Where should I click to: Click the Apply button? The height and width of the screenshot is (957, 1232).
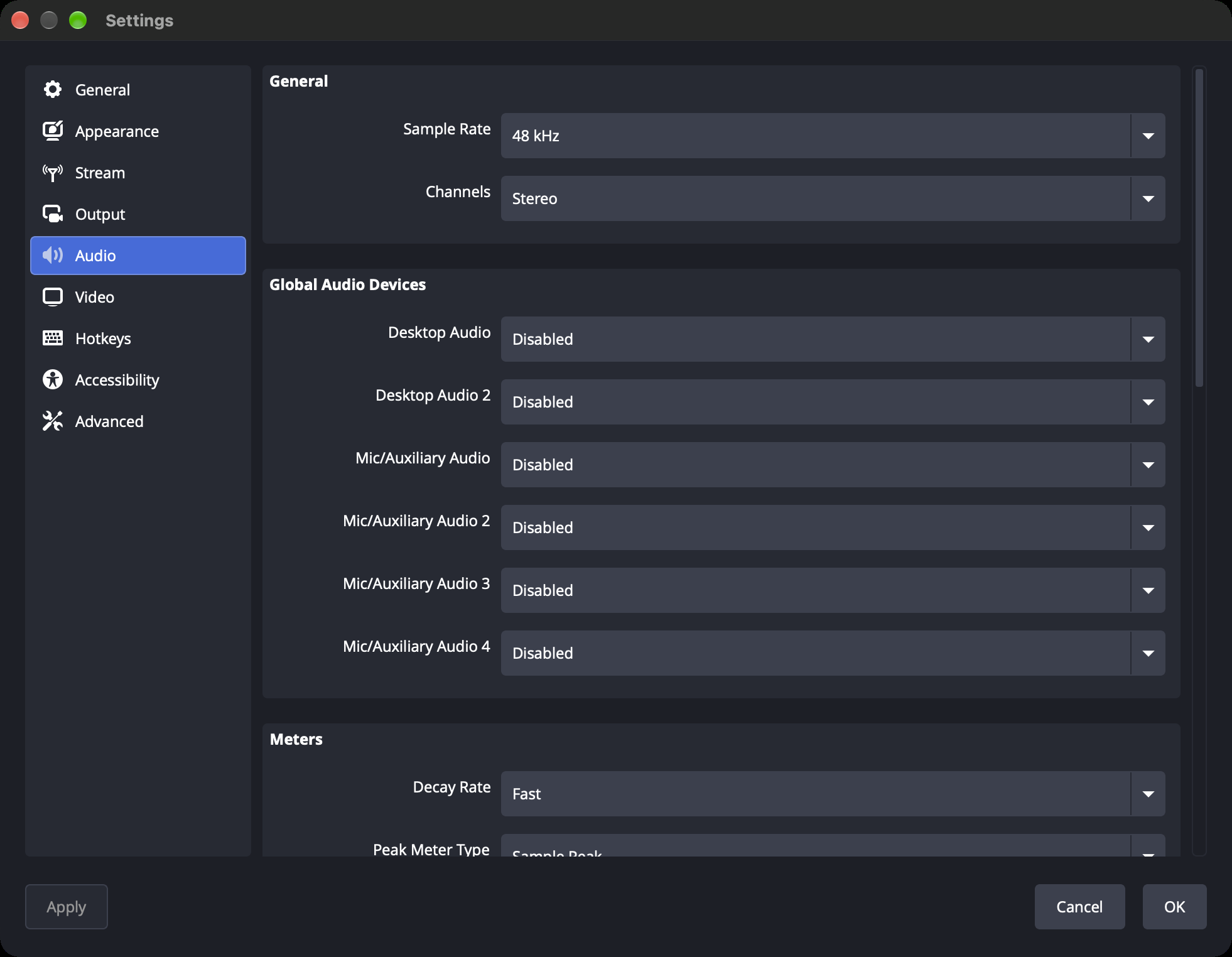pos(67,907)
